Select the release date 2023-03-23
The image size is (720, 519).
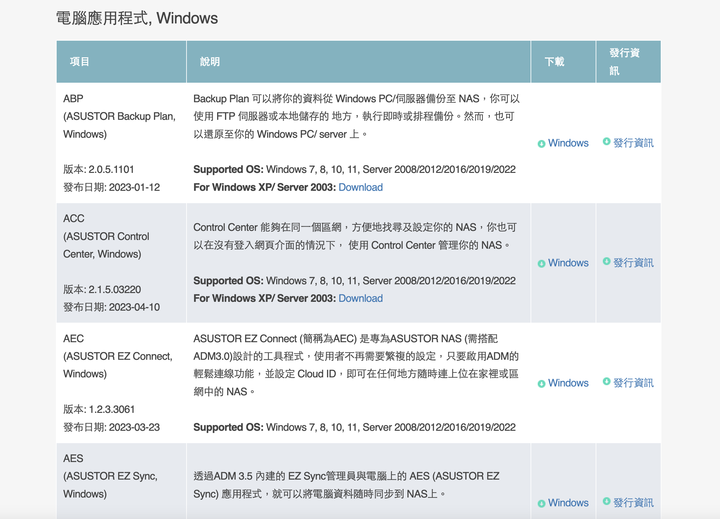[135, 427]
